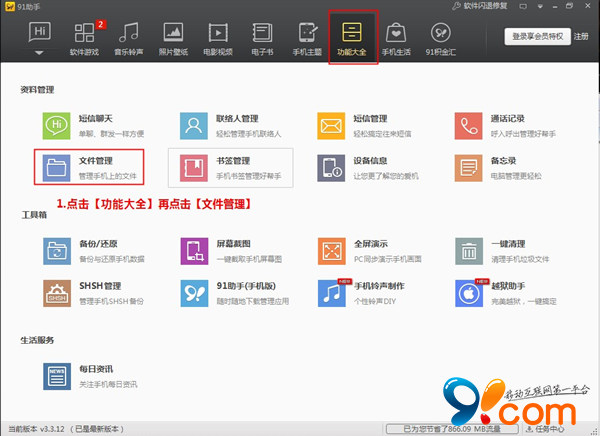The width and height of the screenshot is (600, 436).
Task: Select the 功能大全 tab
Action: pos(352,37)
